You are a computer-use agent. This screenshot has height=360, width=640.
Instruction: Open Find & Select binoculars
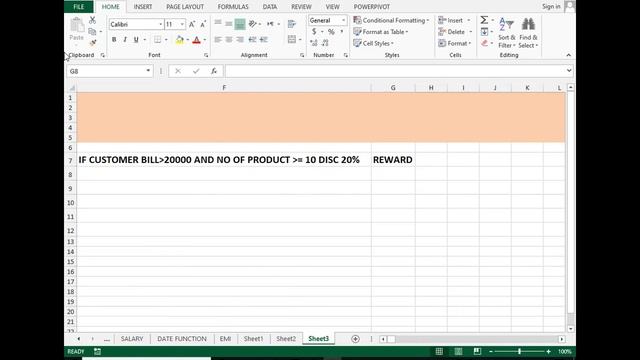[529, 33]
